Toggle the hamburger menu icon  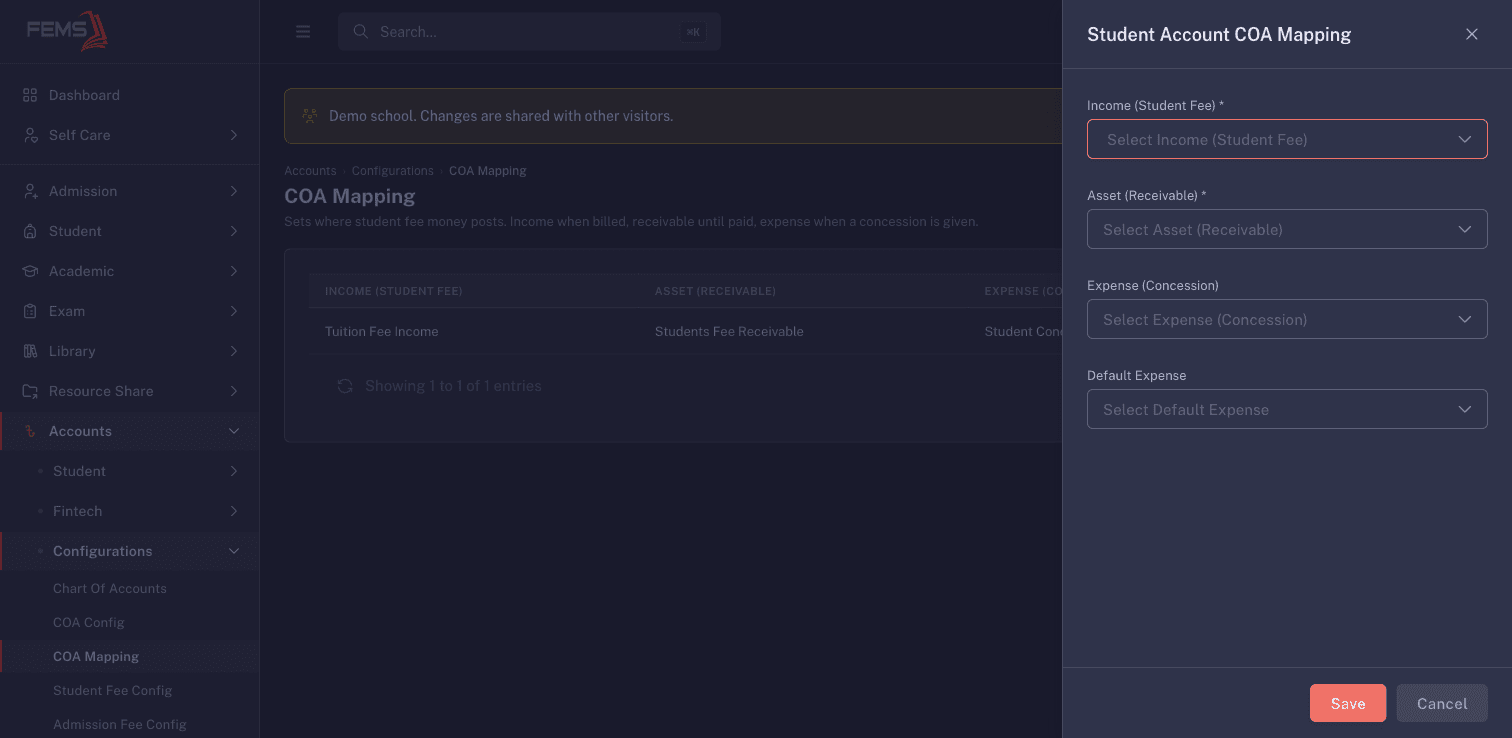[303, 32]
